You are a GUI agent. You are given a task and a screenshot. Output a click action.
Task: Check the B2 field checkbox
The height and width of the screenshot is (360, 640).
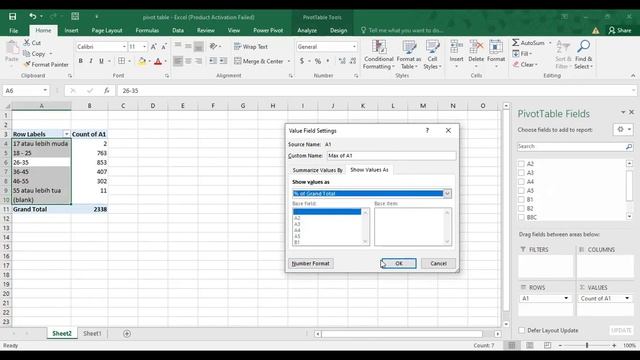pos(521,209)
